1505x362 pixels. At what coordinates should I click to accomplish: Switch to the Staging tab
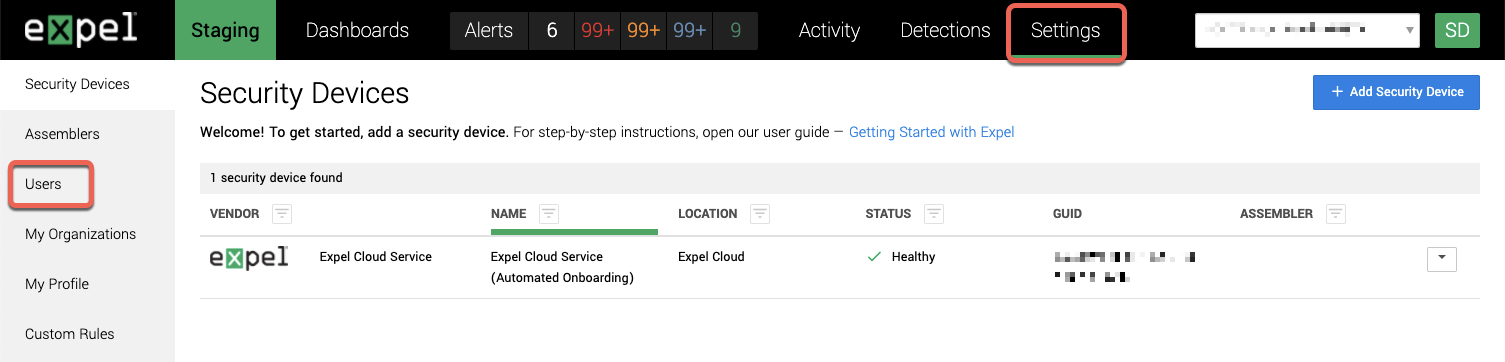(225, 30)
